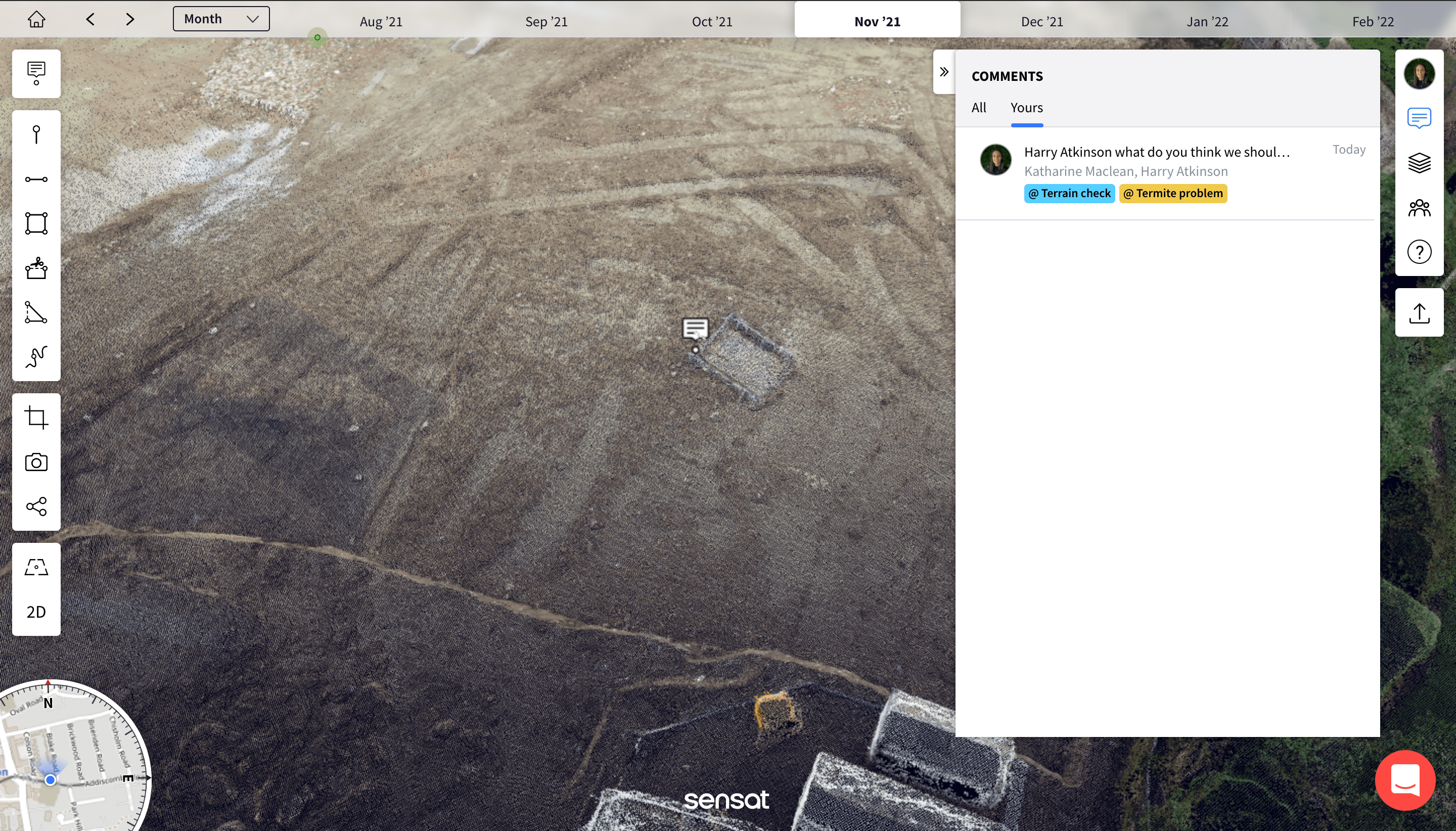This screenshot has height=831, width=1456.
Task: Click the upload button
Action: (1419, 313)
